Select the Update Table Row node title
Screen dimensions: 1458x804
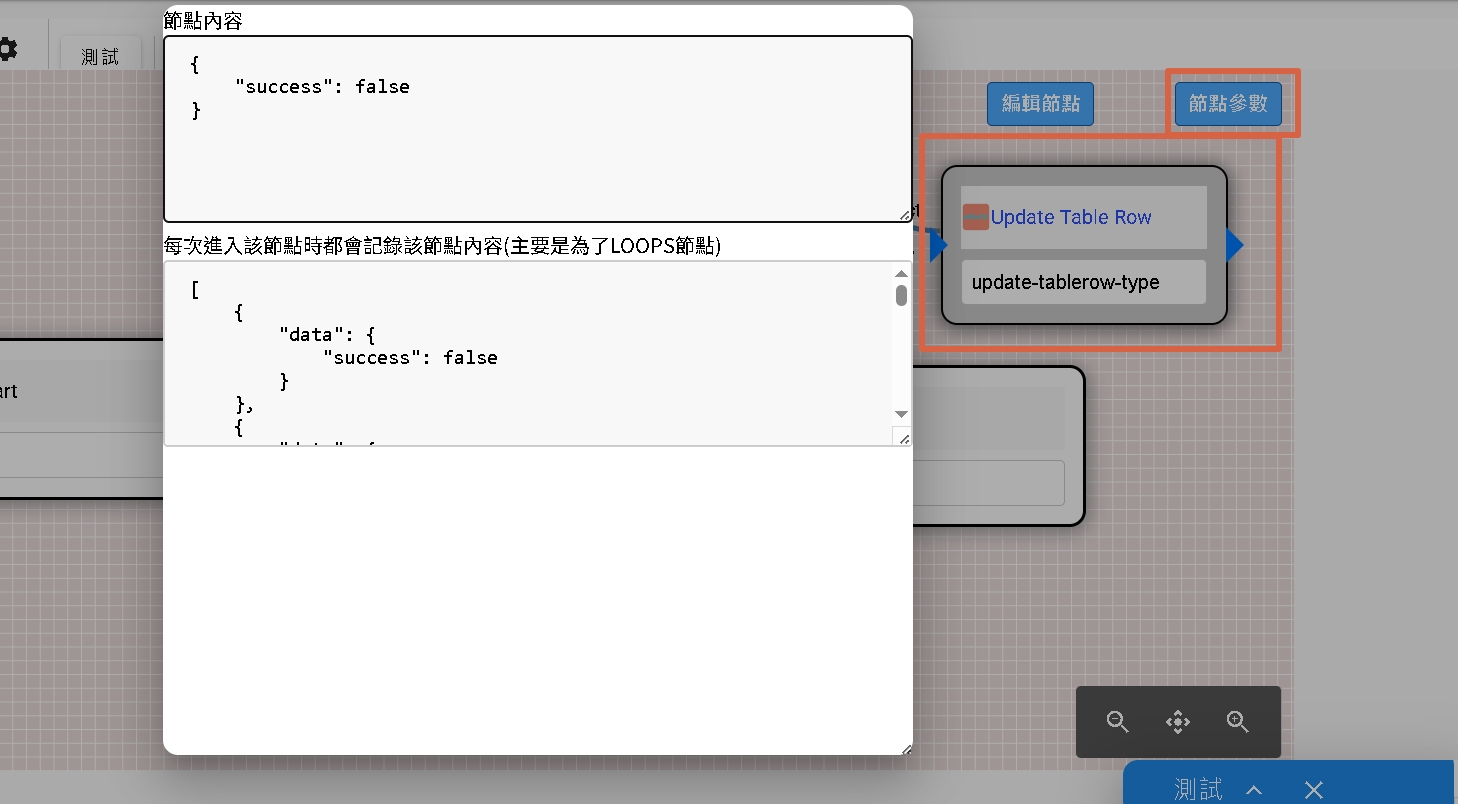pyautogui.click(x=1070, y=217)
